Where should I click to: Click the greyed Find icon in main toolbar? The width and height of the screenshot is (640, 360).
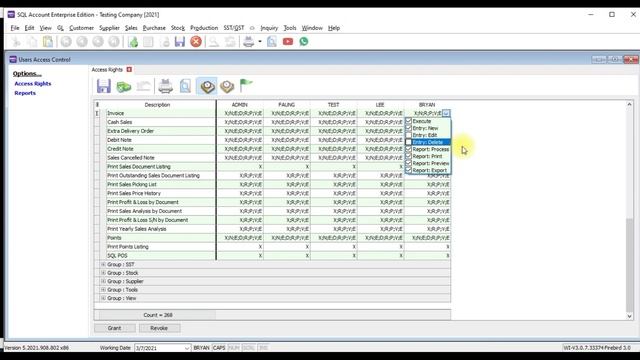click(x=213, y=42)
